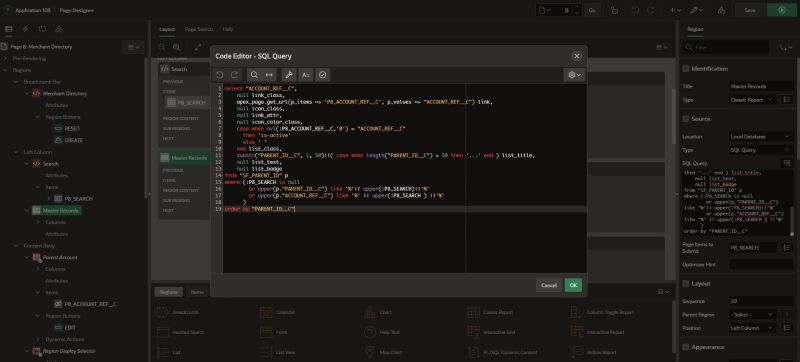Screen dimensions: 800x362
Task: Open the rendering tree options menu
Action: tap(134, 47)
